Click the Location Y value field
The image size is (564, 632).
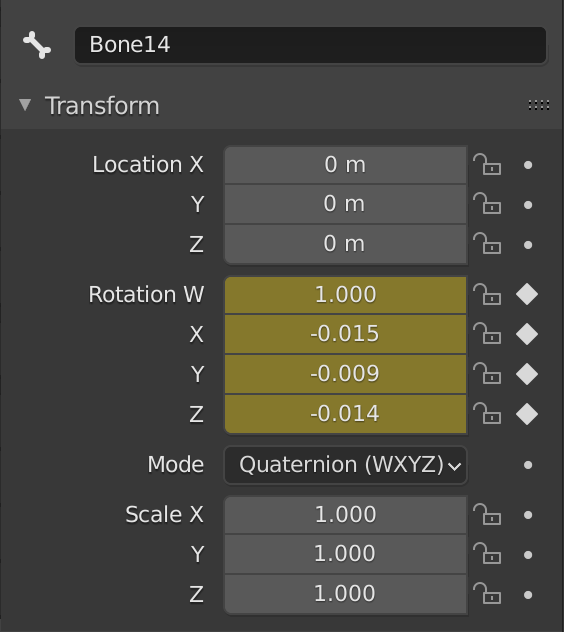pos(345,204)
